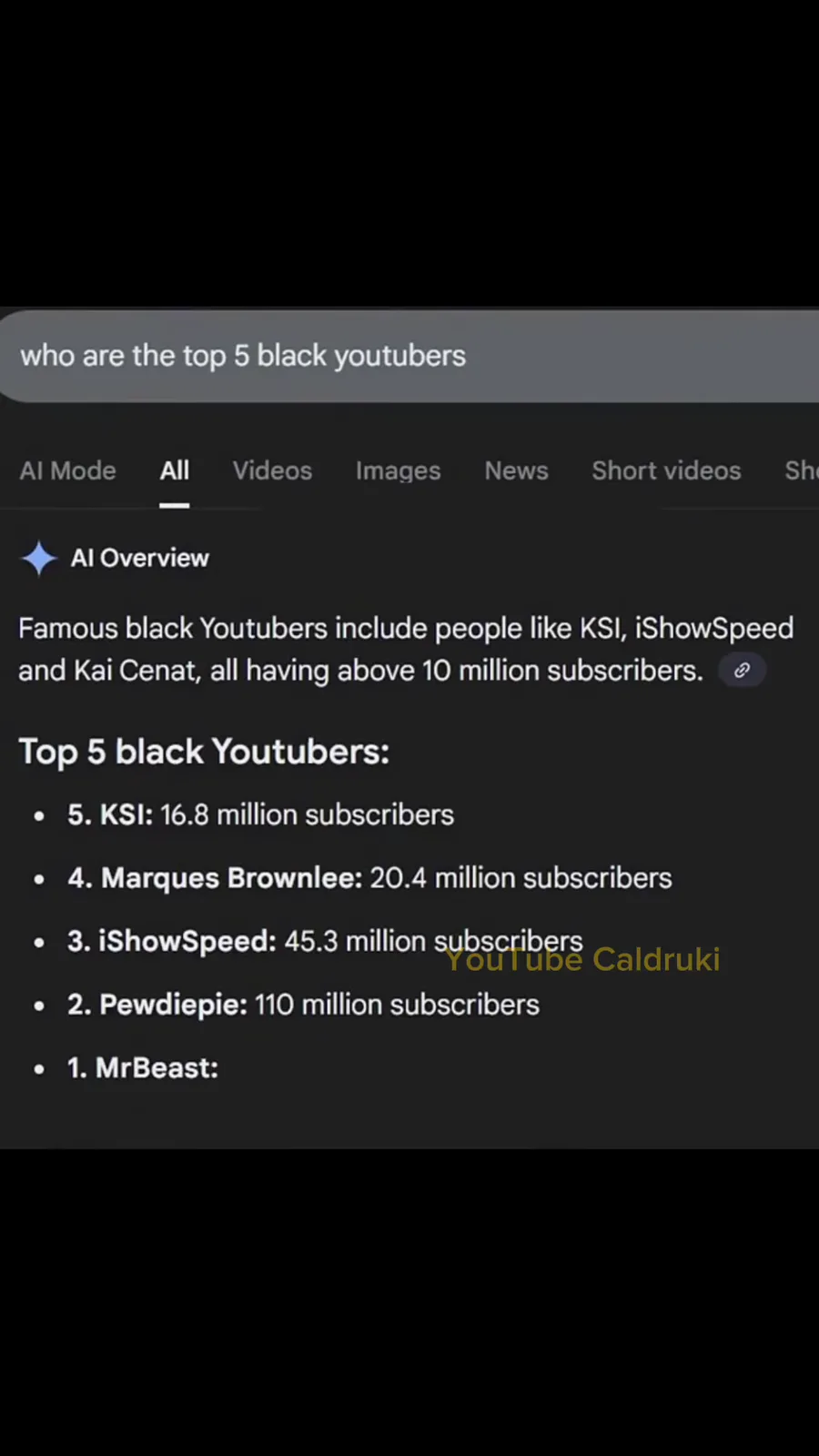Open the Short videos tab

[666, 470]
